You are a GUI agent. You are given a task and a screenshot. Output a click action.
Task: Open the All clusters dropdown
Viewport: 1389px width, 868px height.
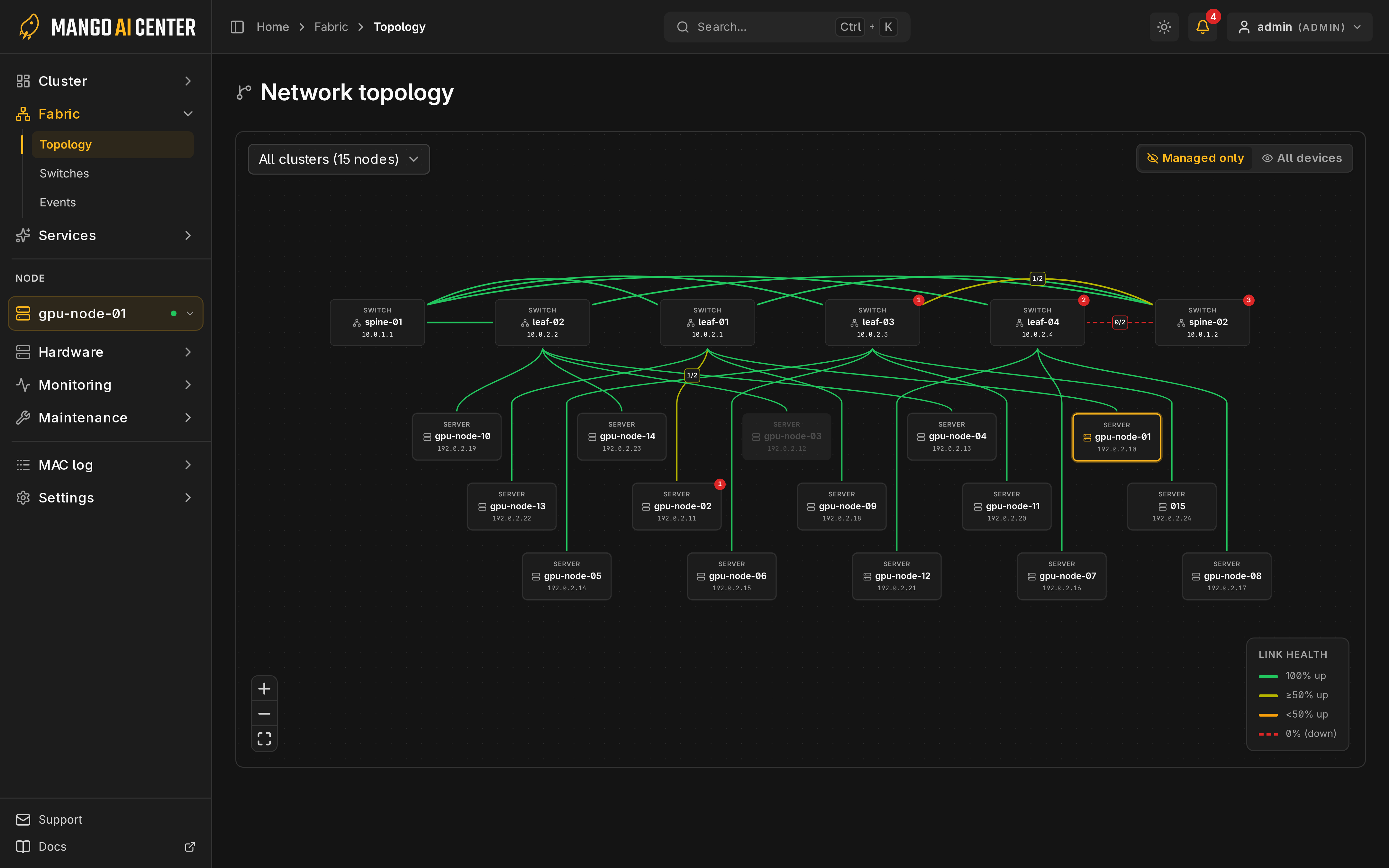coord(339,159)
